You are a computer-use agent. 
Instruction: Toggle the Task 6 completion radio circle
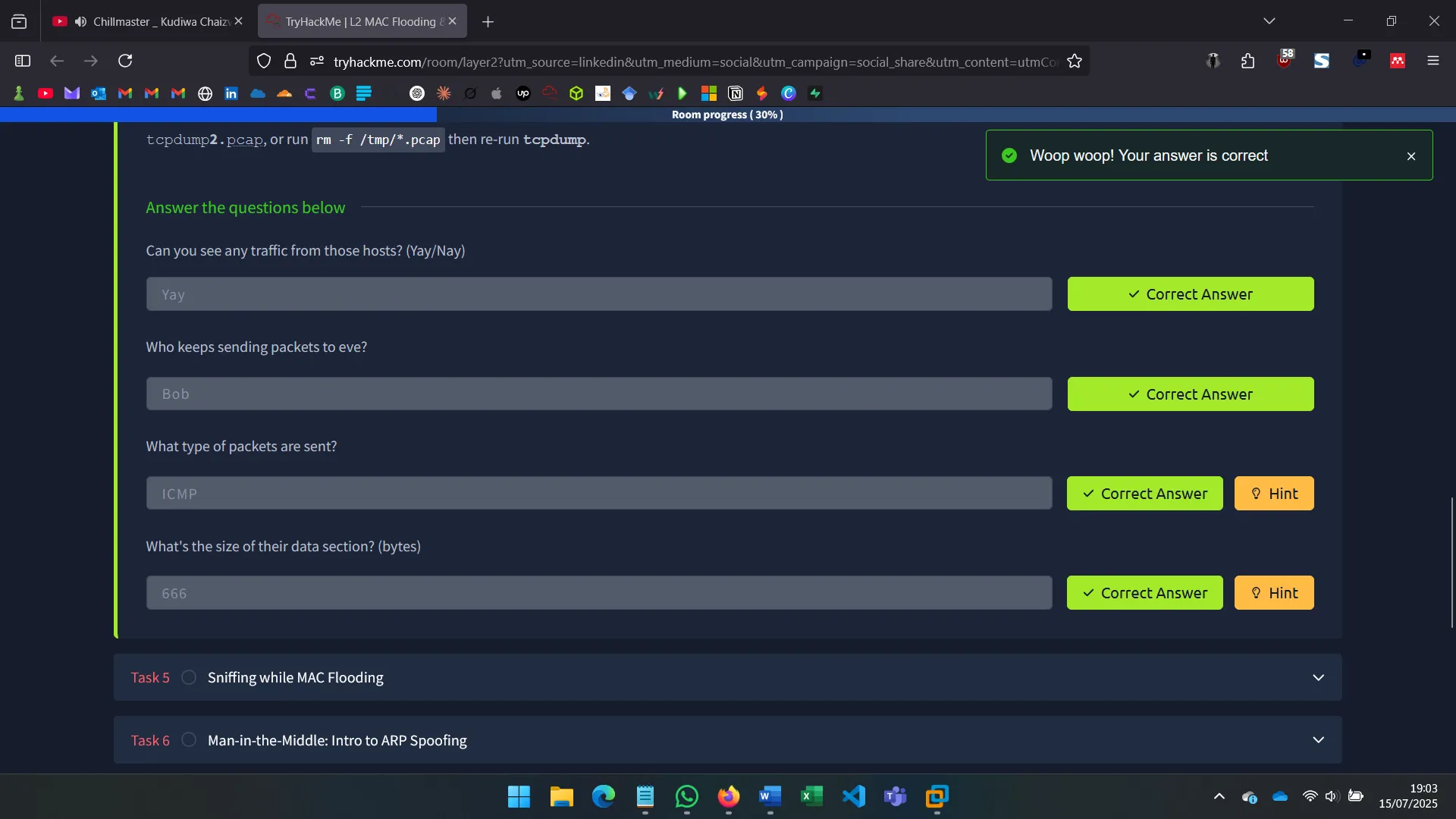point(189,739)
